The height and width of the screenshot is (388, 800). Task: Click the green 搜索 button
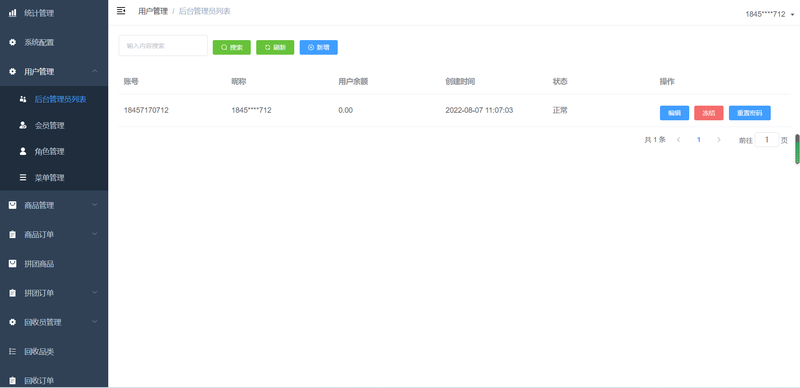(232, 47)
